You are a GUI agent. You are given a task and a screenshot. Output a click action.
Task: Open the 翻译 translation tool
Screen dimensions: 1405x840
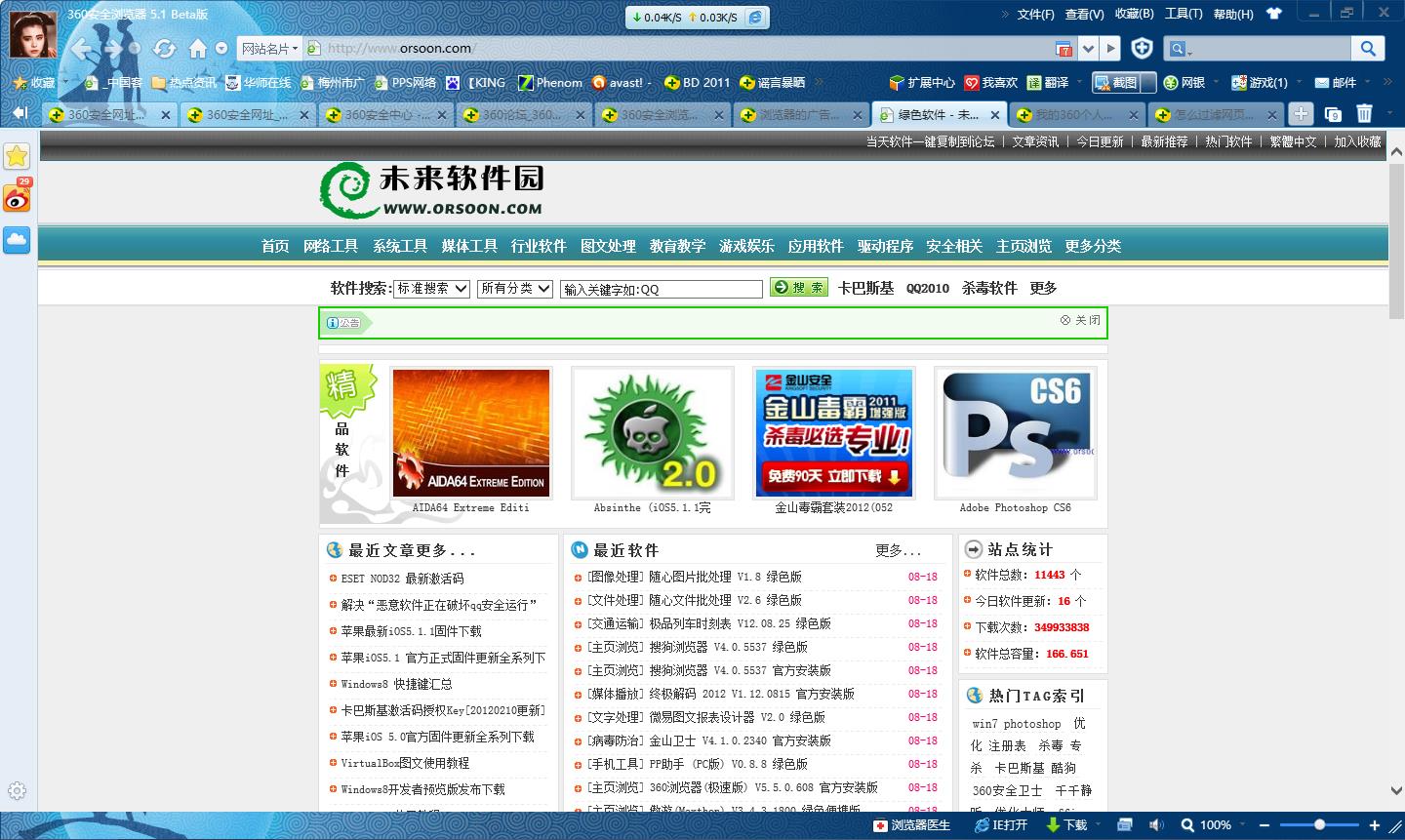click(x=1053, y=83)
